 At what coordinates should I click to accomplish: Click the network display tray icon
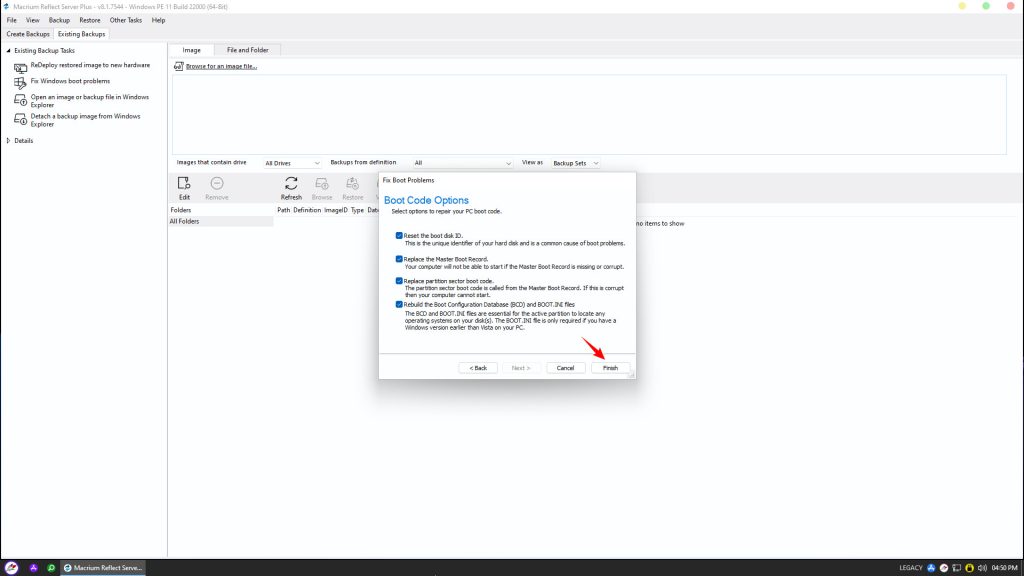957,568
